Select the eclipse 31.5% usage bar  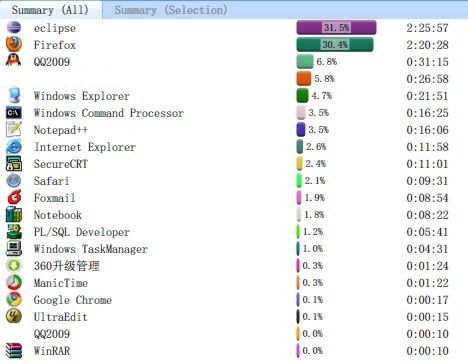[336, 27]
